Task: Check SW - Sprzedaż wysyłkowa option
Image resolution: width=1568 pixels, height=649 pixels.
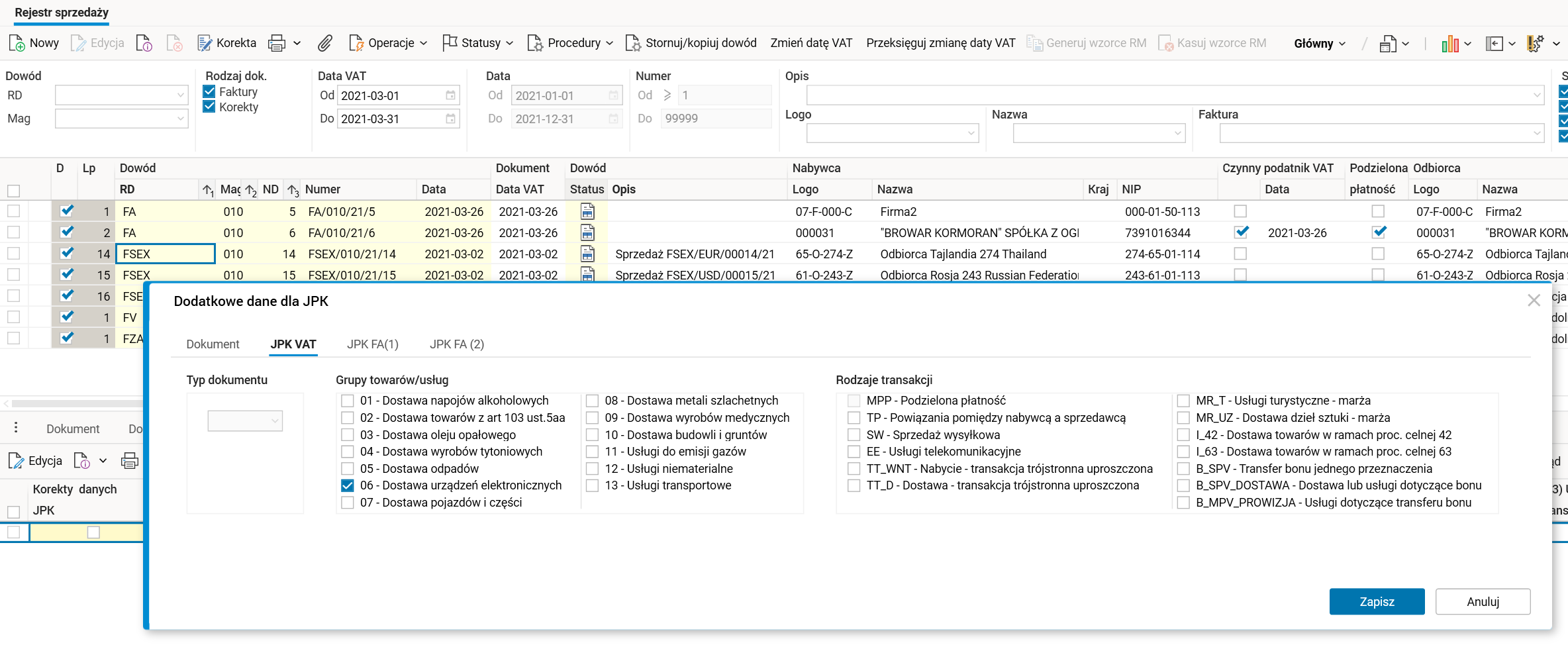Action: (854, 435)
